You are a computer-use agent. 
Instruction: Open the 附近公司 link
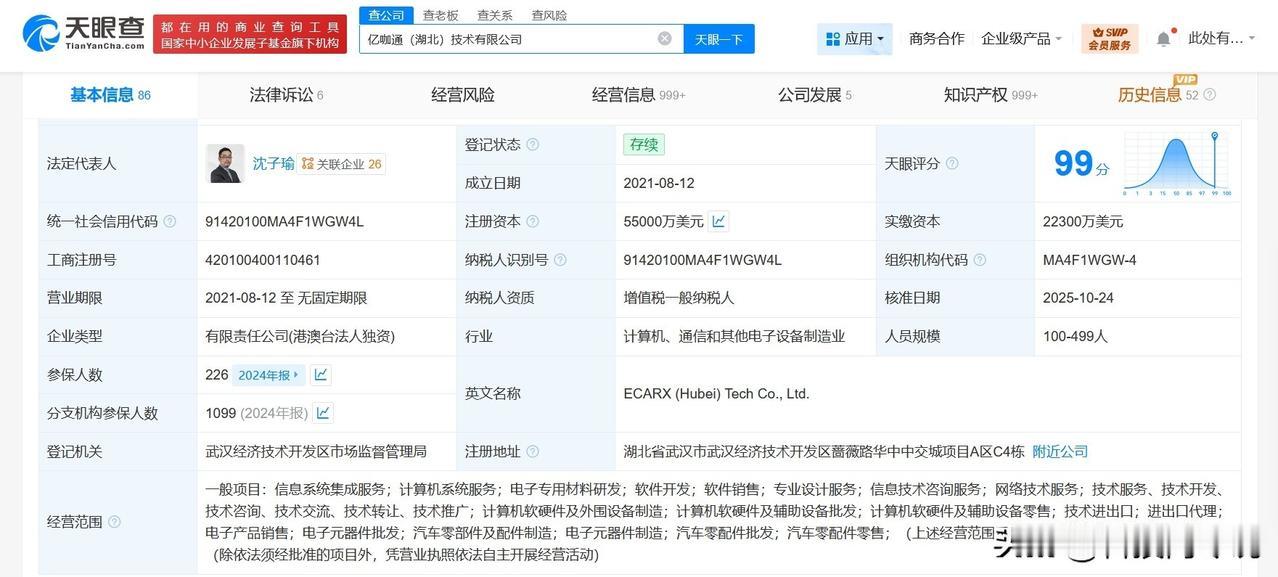point(1060,452)
